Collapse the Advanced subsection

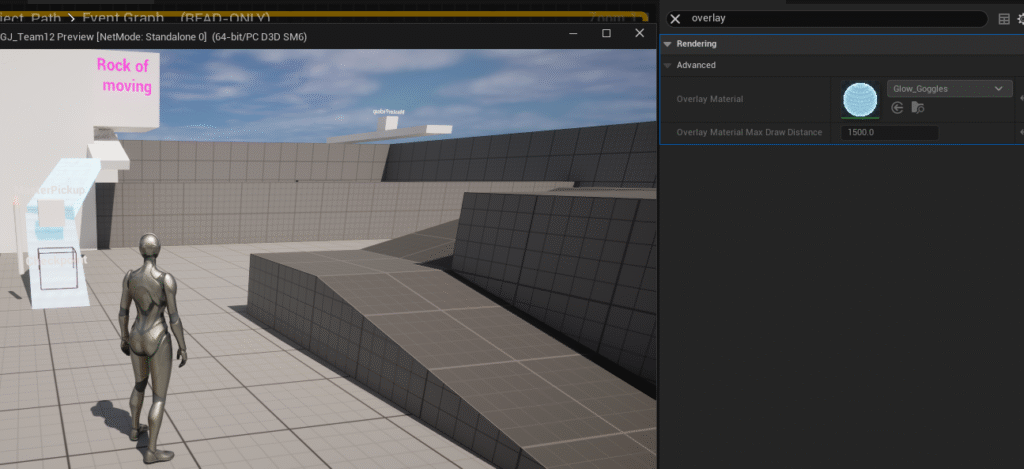[667, 65]
